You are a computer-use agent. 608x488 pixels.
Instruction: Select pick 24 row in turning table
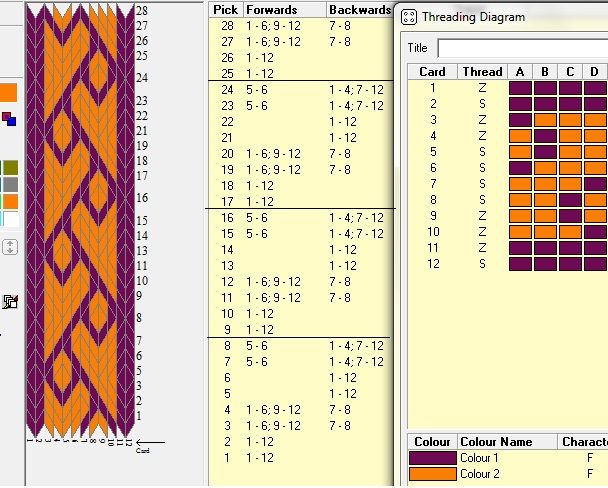click(301, 90)
